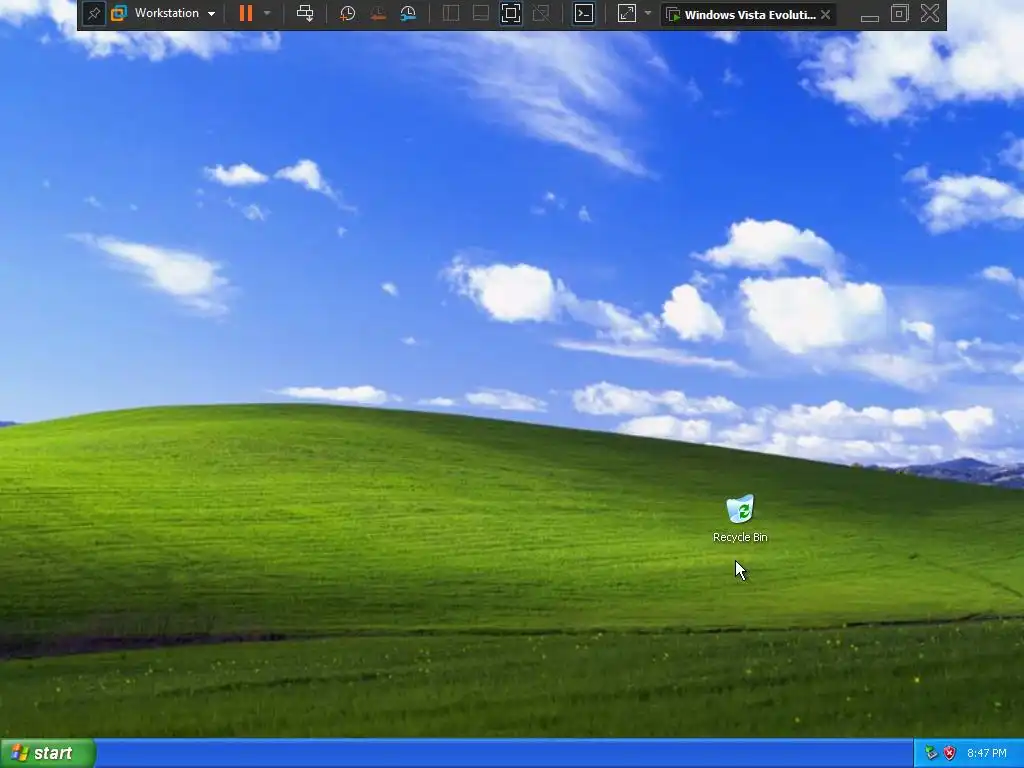
Task: Restore down the VMware window
Action: point(899,14)
